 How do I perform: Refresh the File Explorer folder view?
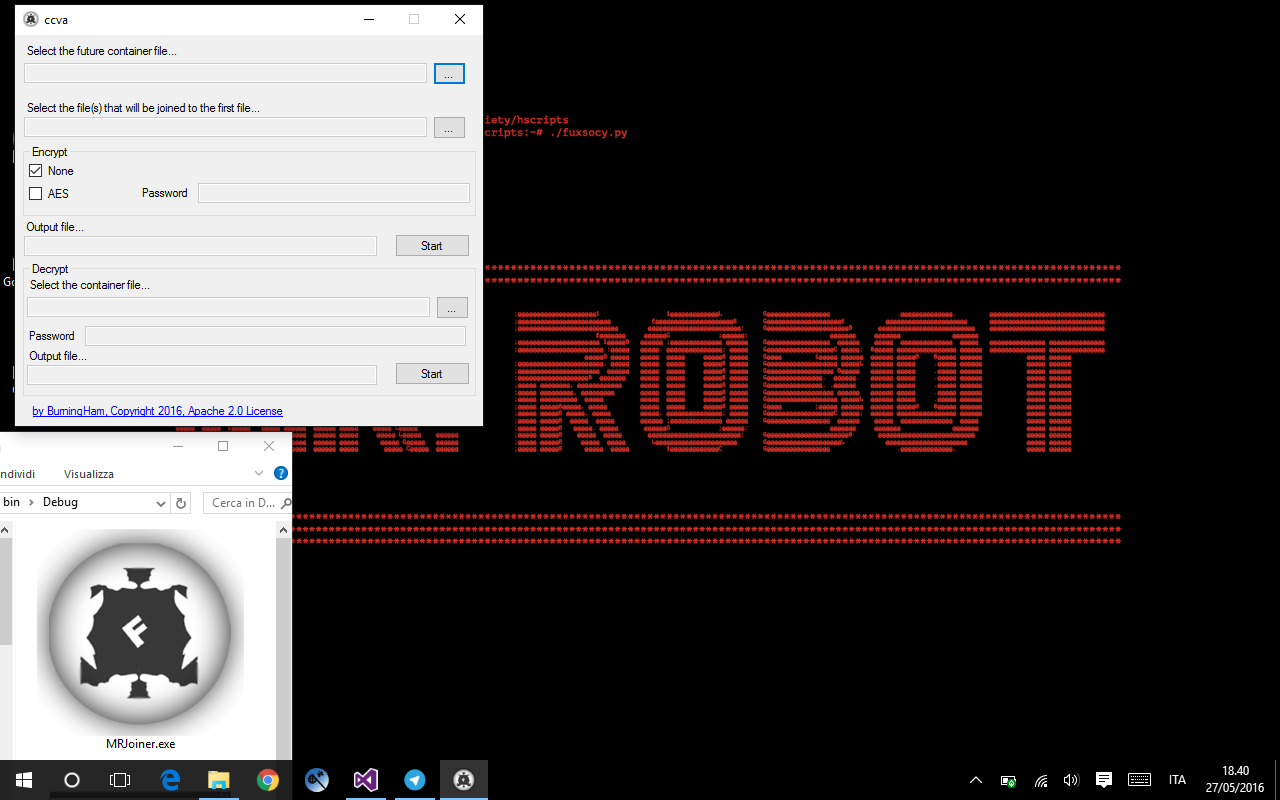(181, 504)
